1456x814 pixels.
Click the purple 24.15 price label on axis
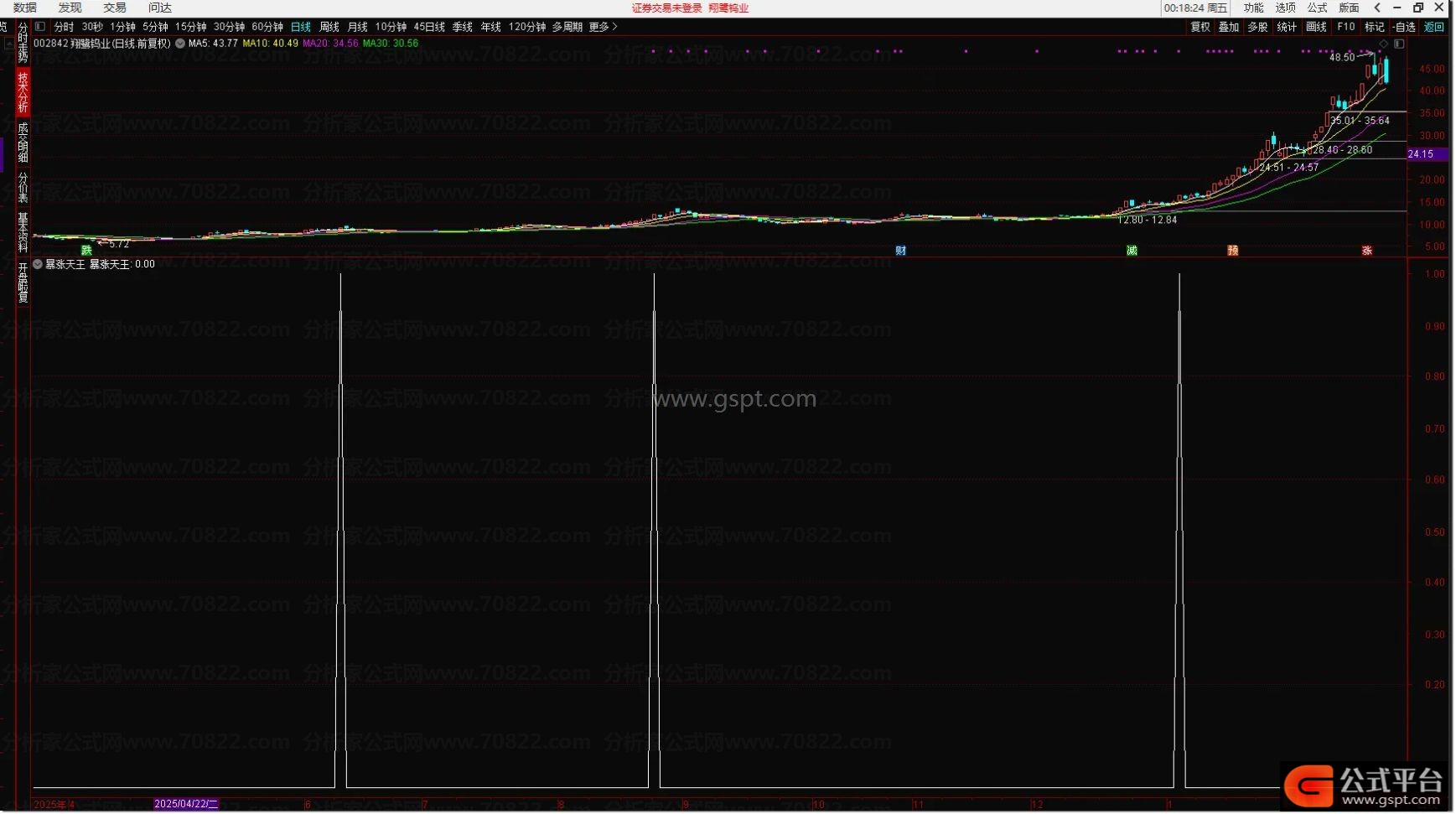(1422, 154)
